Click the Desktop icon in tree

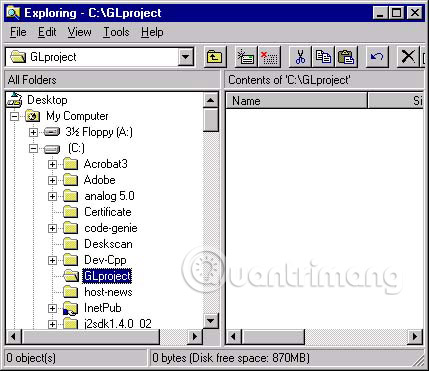(14, 100)
